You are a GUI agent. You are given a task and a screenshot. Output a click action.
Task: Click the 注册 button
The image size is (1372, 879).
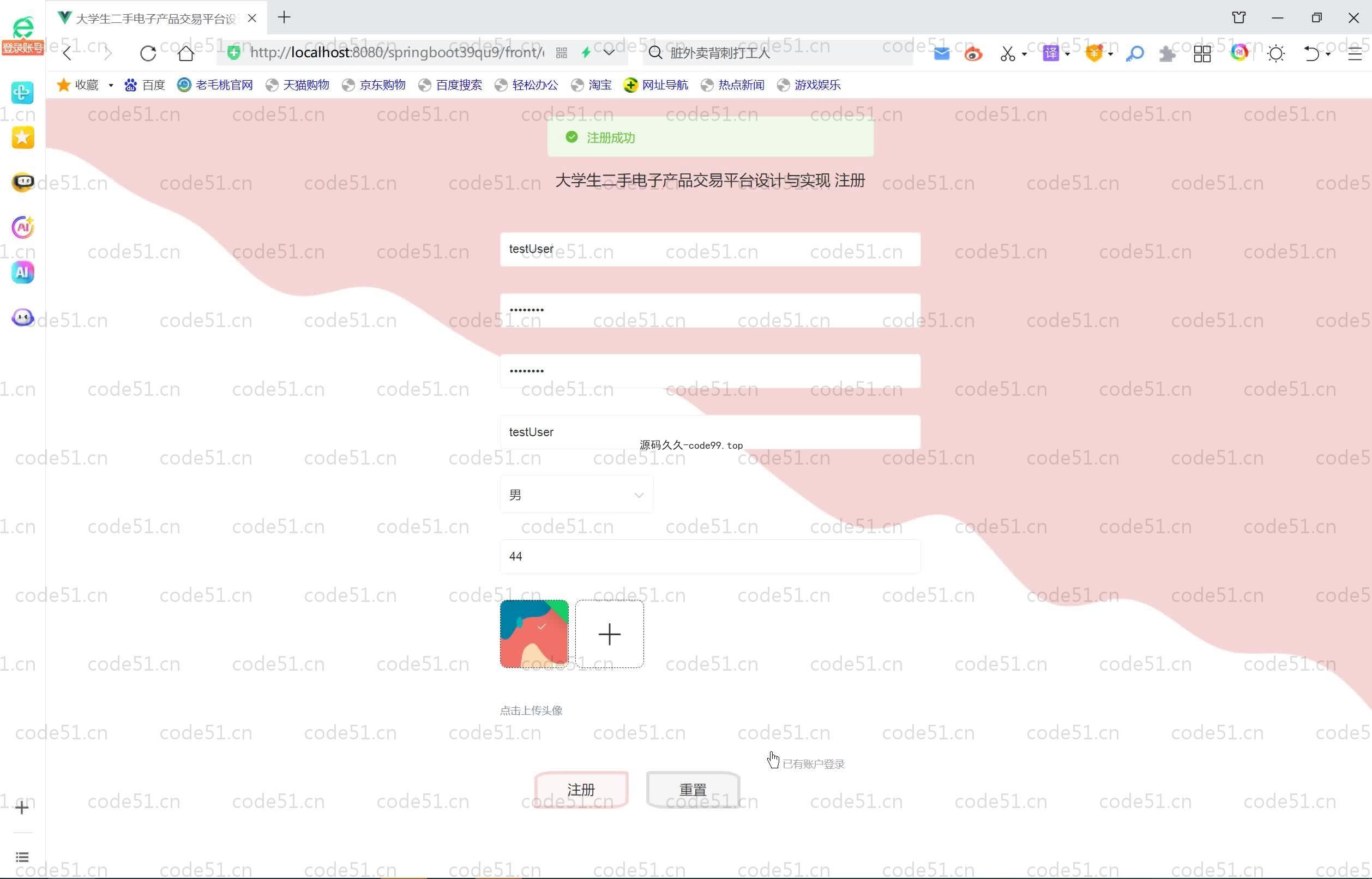point(581,790)
